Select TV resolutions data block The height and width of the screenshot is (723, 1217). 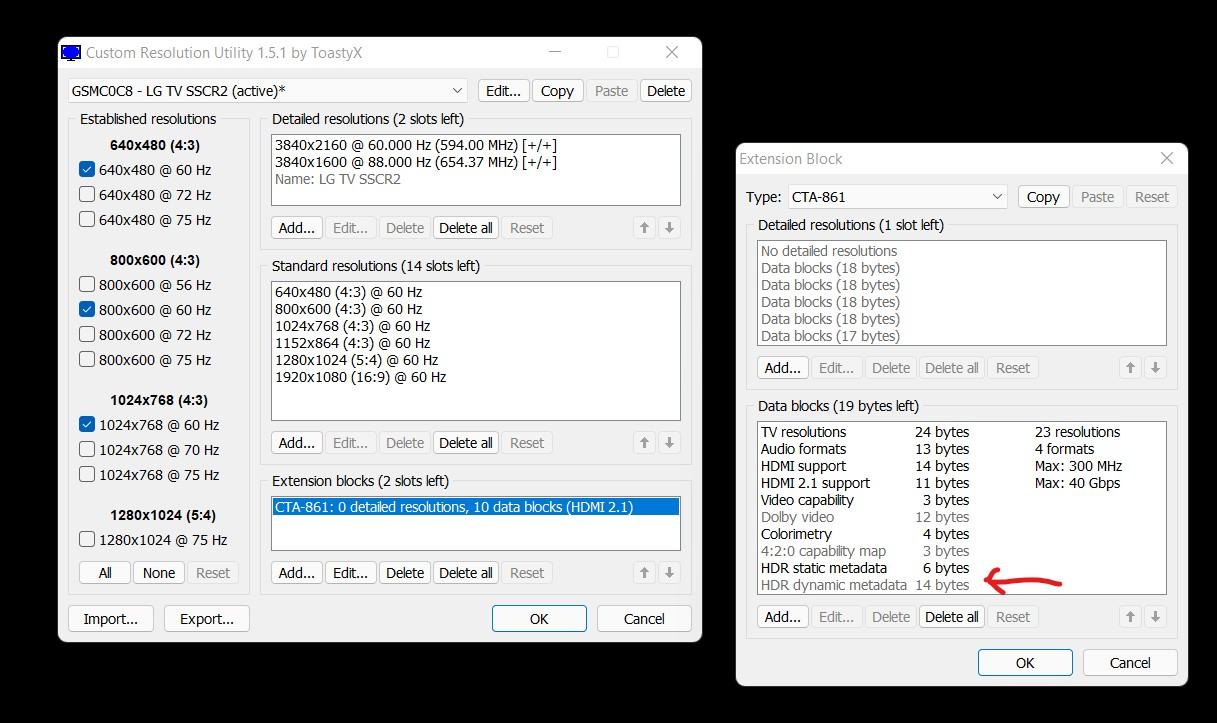click(x=962, y=432)
